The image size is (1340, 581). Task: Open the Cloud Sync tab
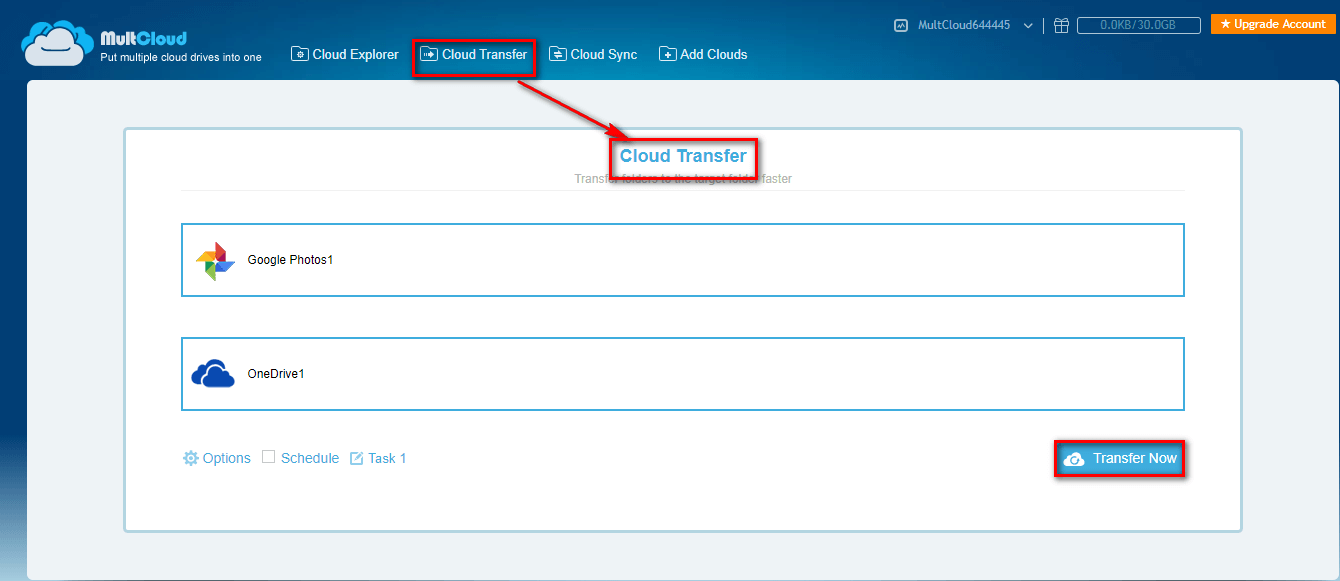point(593,54)
